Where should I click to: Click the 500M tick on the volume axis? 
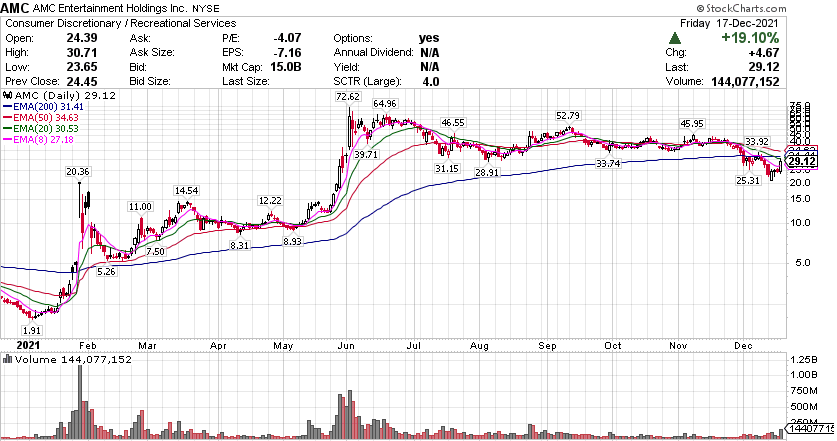point(804,406)
